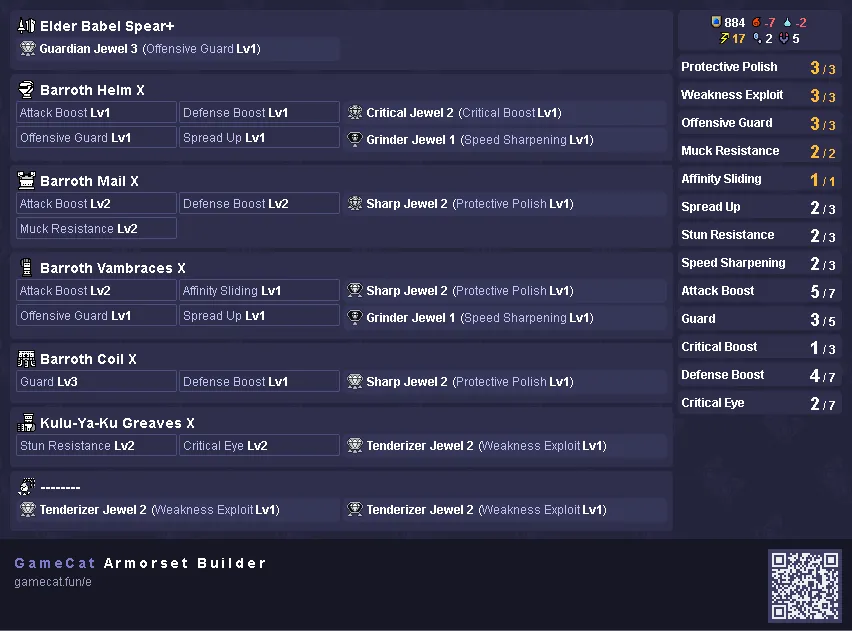This screenshot has height=631, width=852.
Task: Click the helmet icon next to Barroth Helm X
Action: coord(26,89)
